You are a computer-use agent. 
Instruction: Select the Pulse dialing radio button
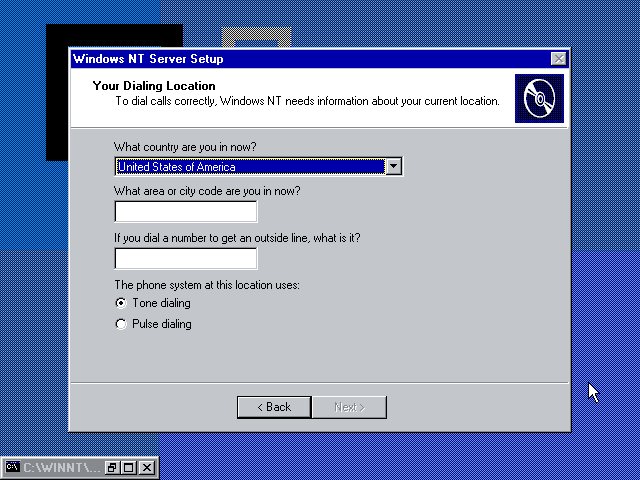pyautogui.click(x=121, y=324)
